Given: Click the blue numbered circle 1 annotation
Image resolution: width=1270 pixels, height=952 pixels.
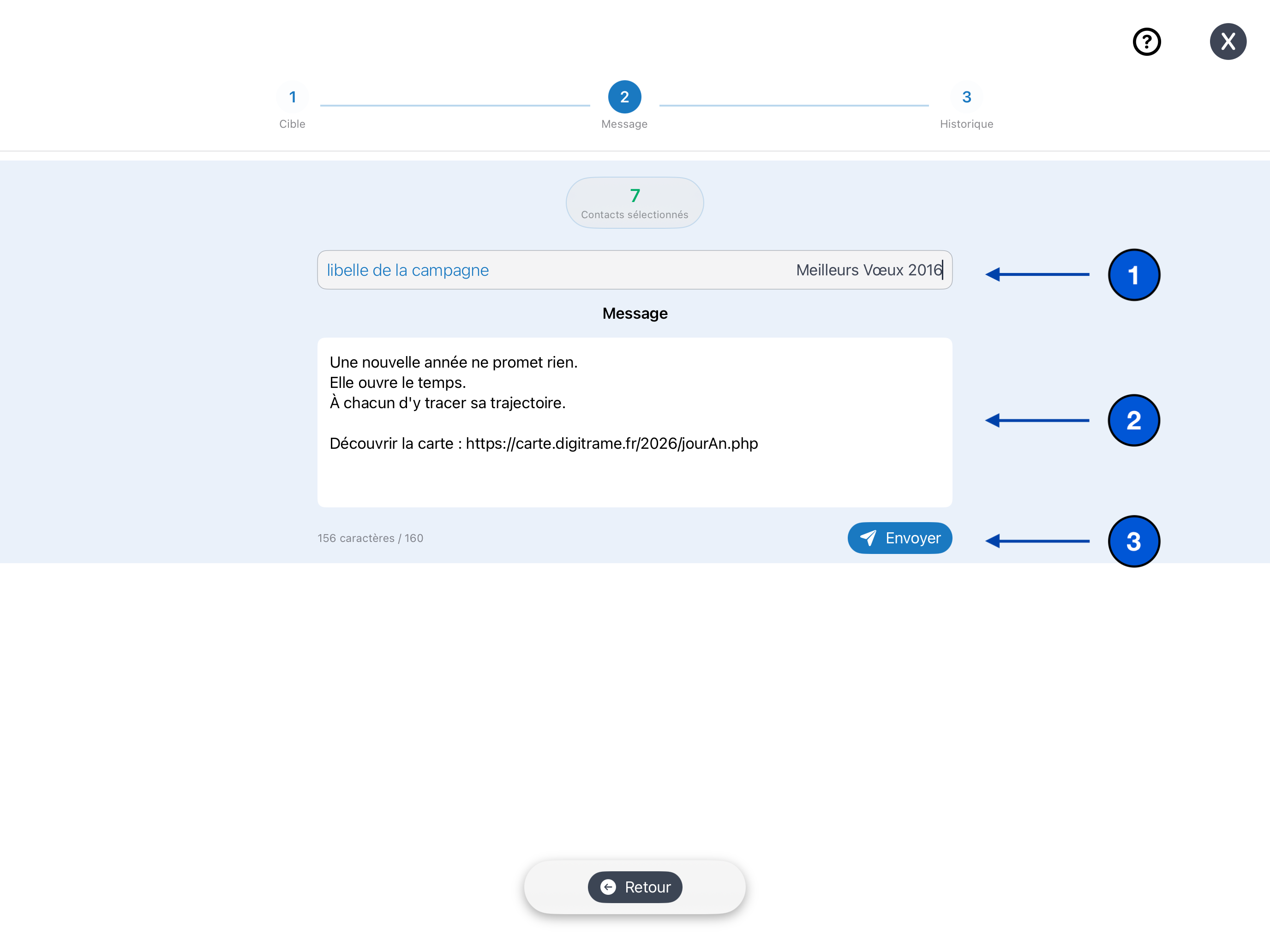Looking at the screenshot, I should (x=1133, y=275).
